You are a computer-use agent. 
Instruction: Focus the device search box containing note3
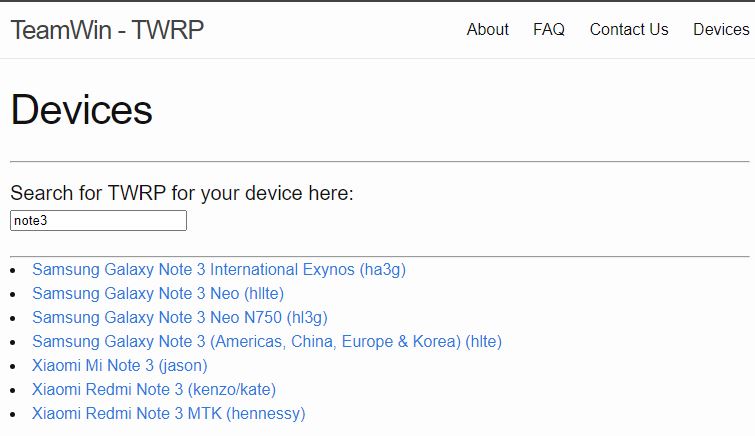(98, 221)
